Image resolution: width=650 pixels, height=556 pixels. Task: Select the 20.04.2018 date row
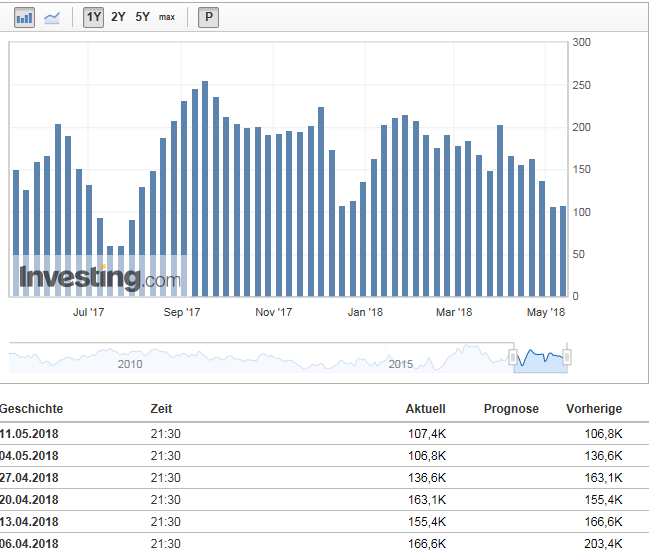[324, 500]
